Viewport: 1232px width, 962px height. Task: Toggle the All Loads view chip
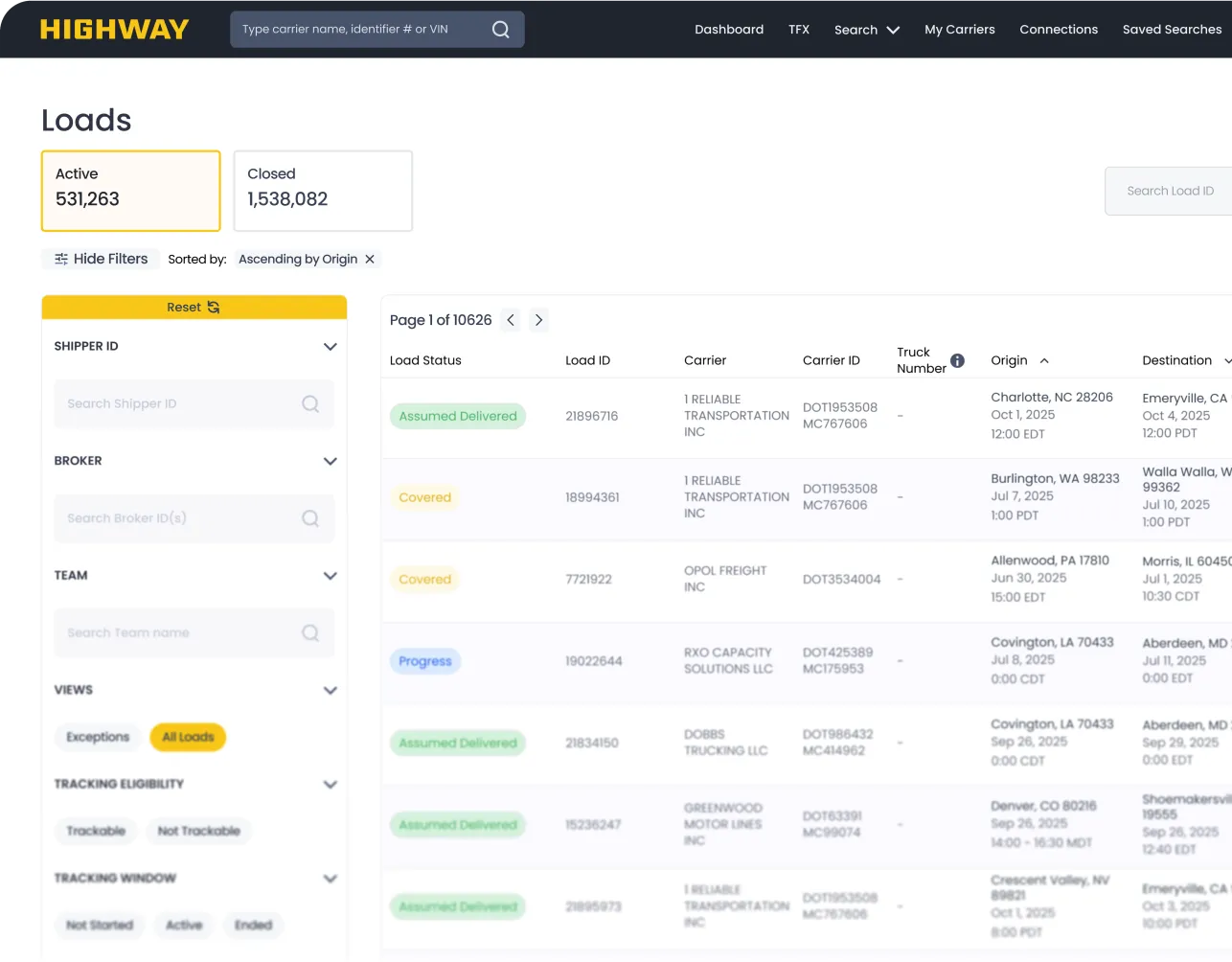tap(188, 737)
